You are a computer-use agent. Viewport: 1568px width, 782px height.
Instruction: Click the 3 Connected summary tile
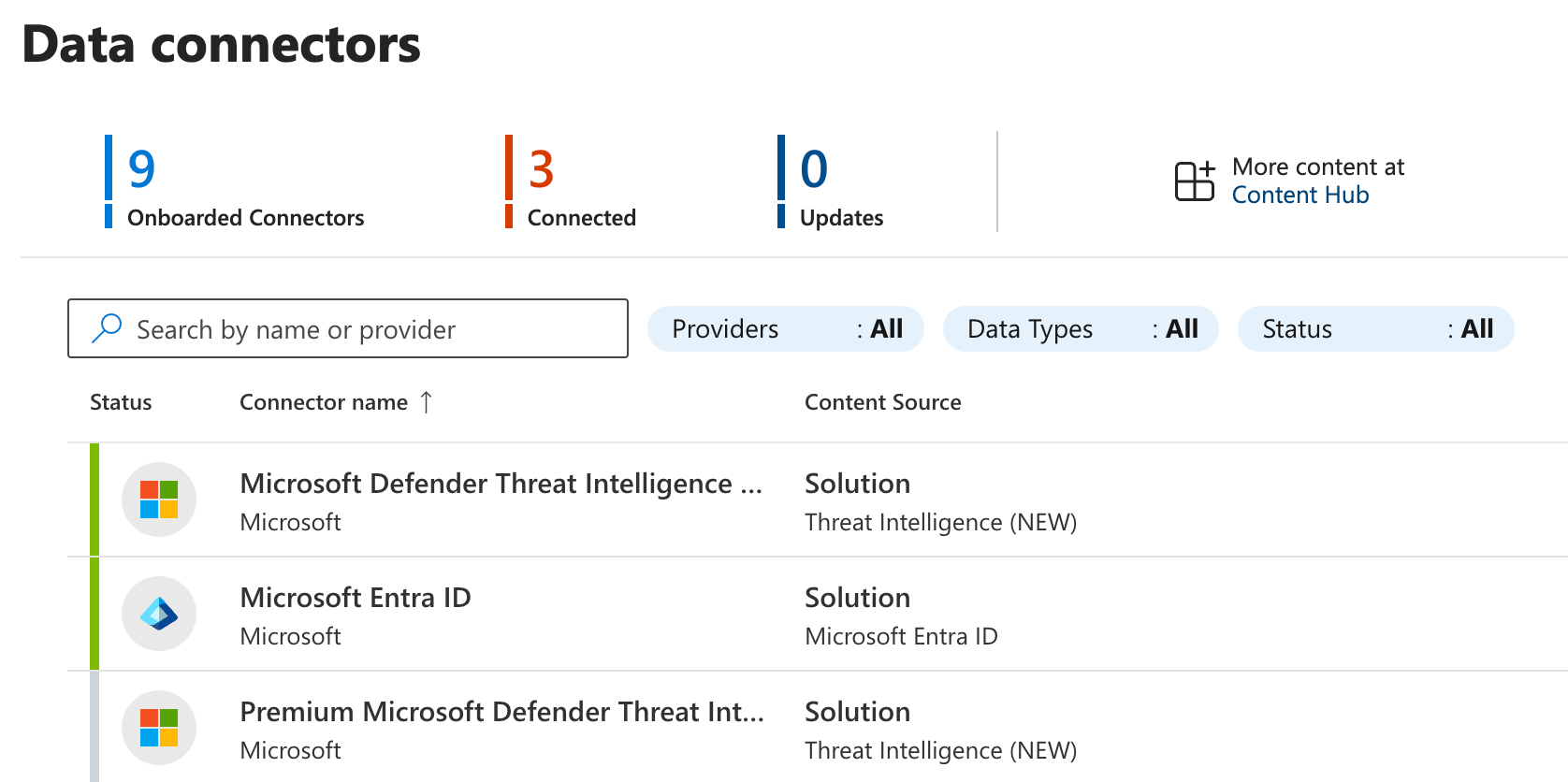[x=571, y=182]
